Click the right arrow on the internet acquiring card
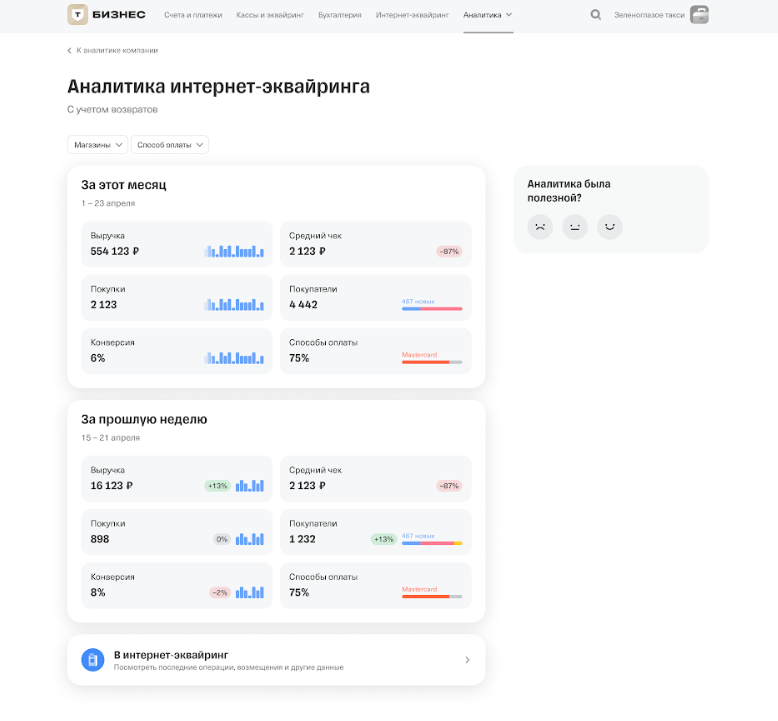778x721 pixels. [467, 660]
